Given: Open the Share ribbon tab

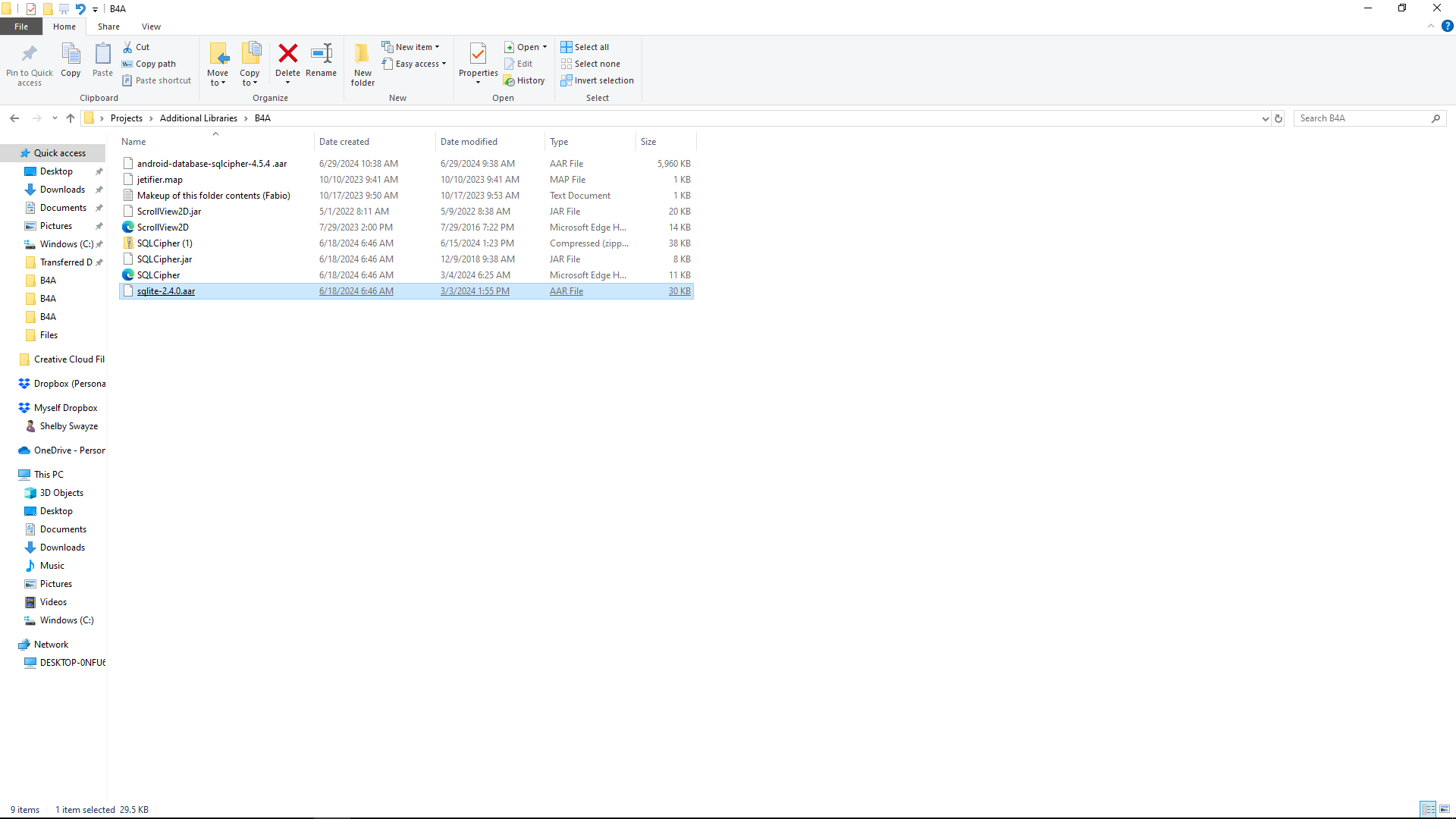Looking at the screenshot, I should click(108, 27).
